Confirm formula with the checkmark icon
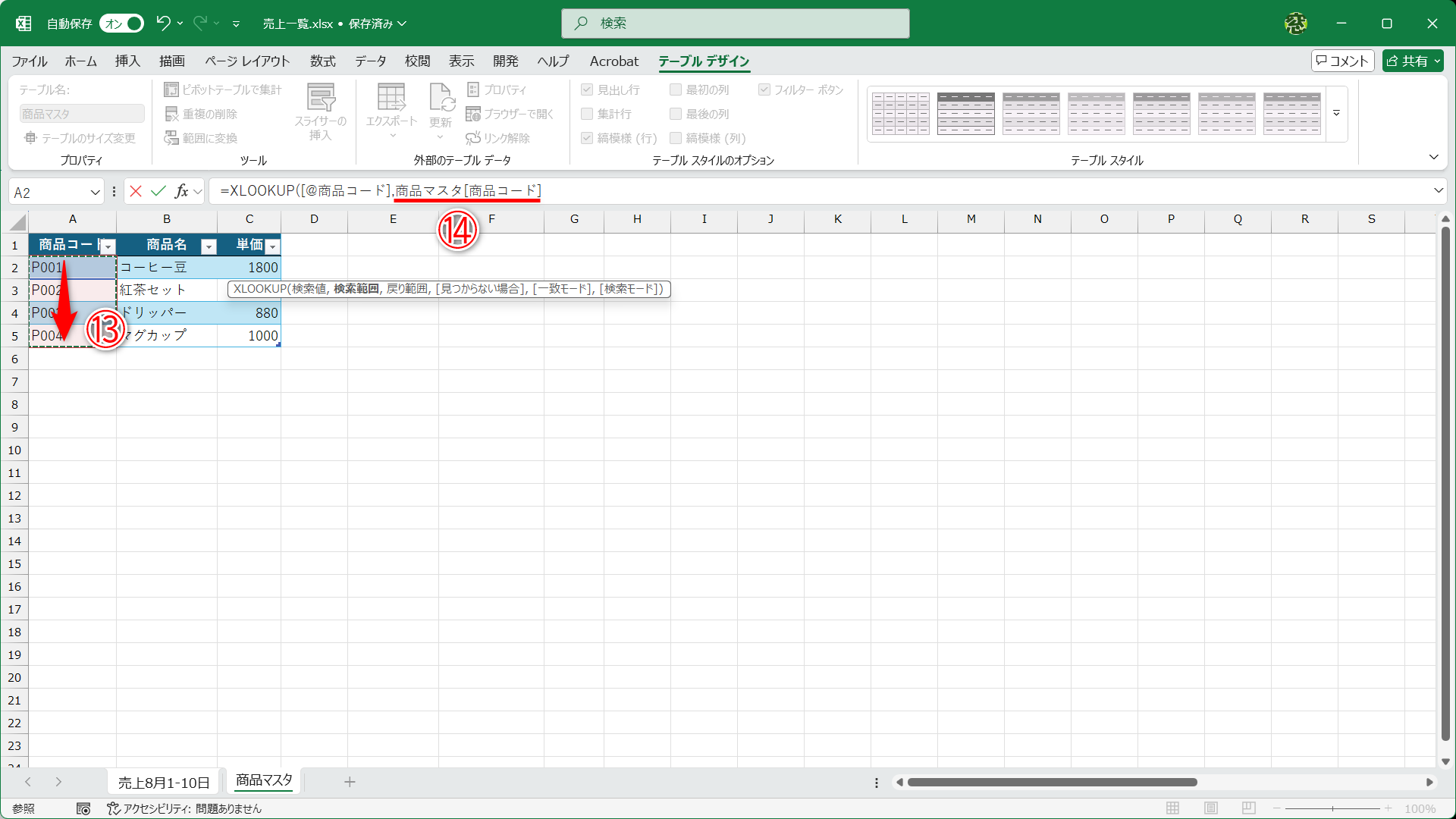Screen dimensions: 1456x819 point(158,191)
